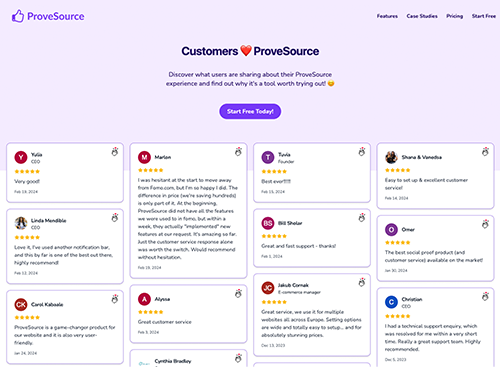The height and width of the screenshot is (375, 500).
Task: Click the ProveSource thumbs-up logo icon
Action: 18,16
